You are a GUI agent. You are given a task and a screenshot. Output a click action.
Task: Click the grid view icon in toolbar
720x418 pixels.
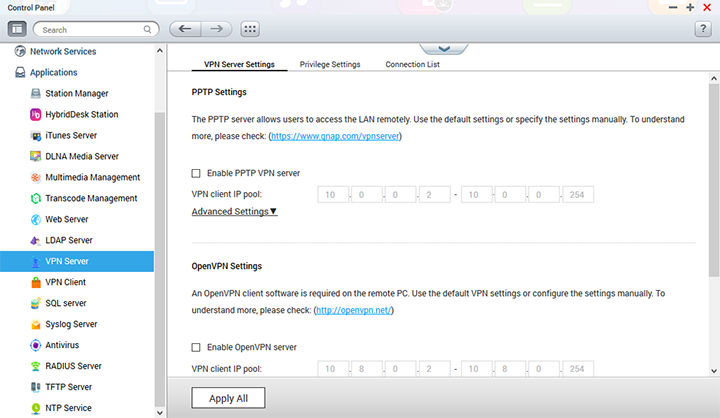[x=249, y=29]
